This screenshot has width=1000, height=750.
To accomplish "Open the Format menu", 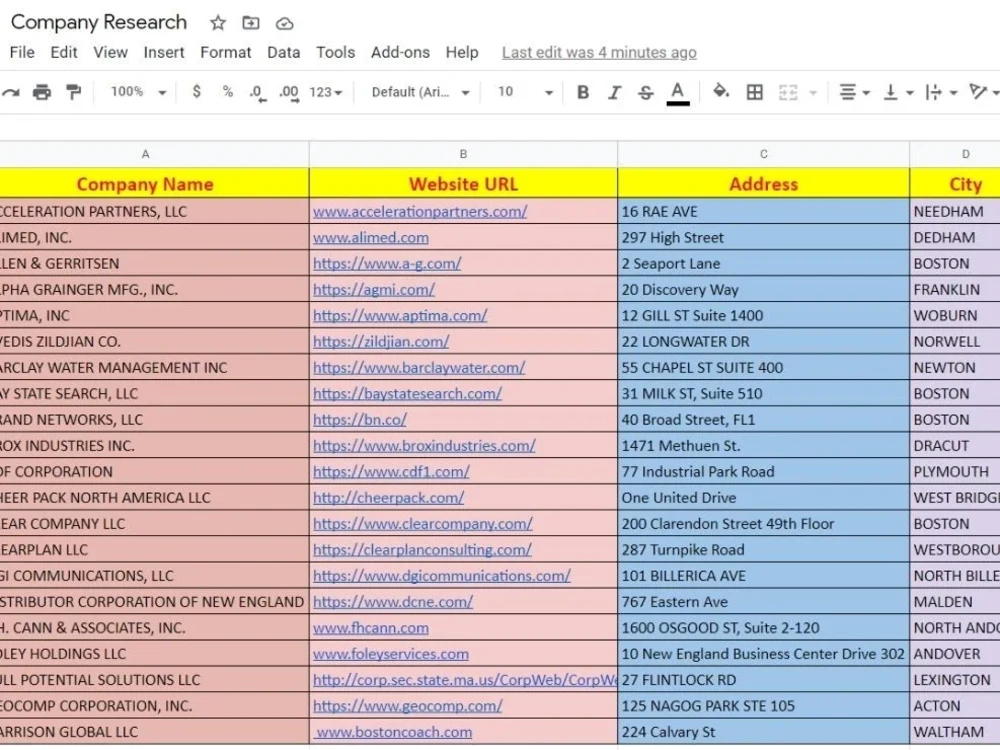I will (x=226, y=52).
